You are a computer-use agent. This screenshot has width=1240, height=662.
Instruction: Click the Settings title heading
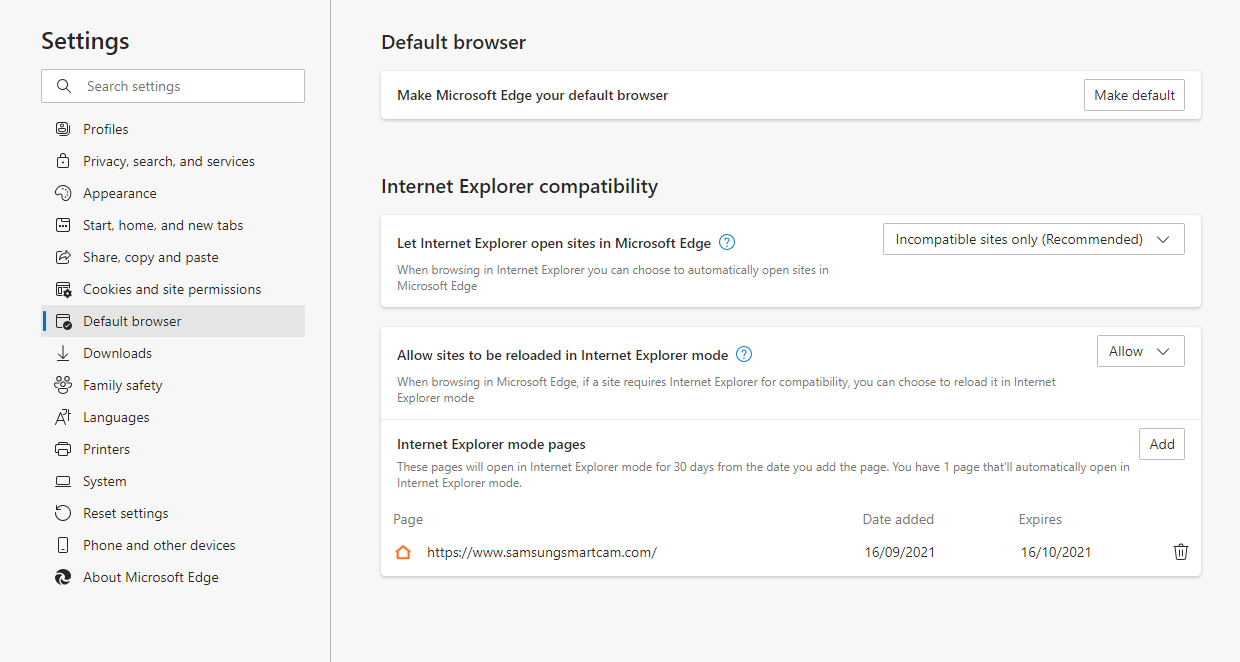pyautogui.click(x=85, y=41)
